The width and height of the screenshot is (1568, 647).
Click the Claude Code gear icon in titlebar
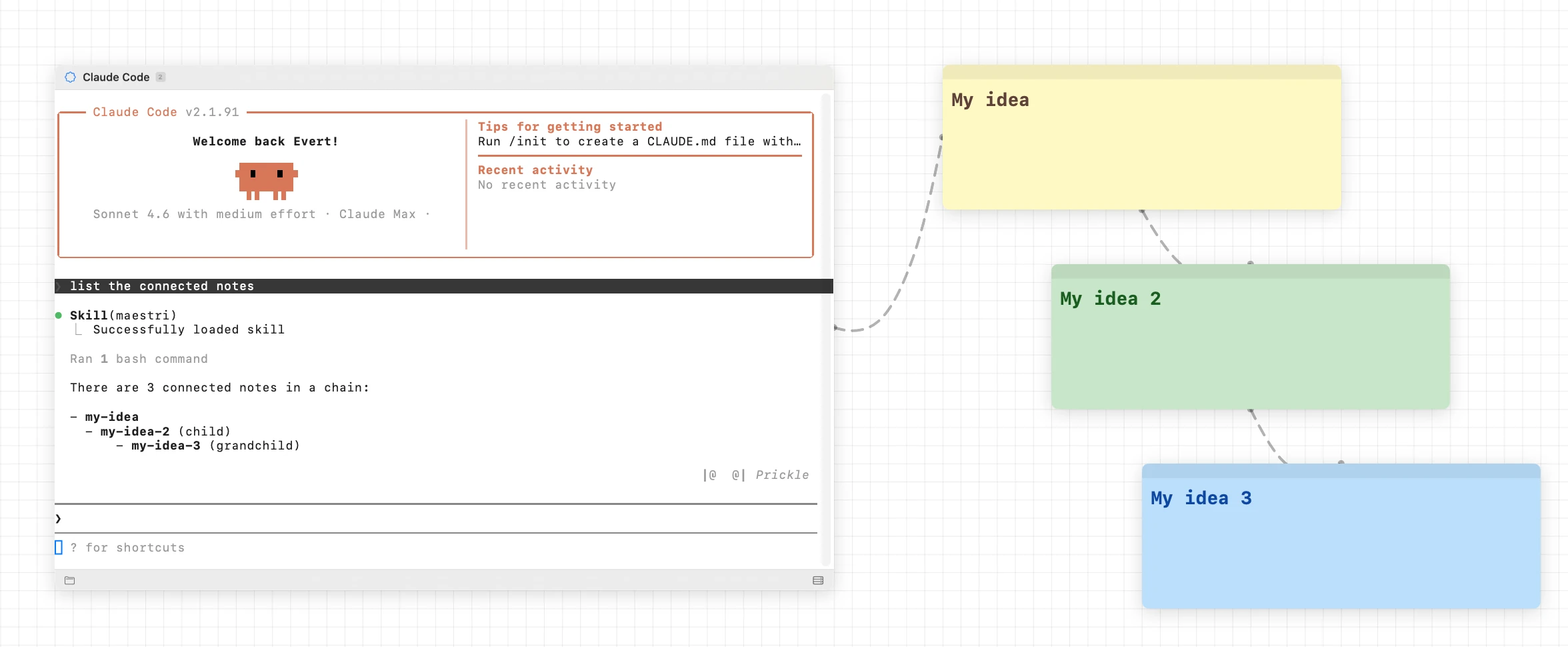pos(69,77)
